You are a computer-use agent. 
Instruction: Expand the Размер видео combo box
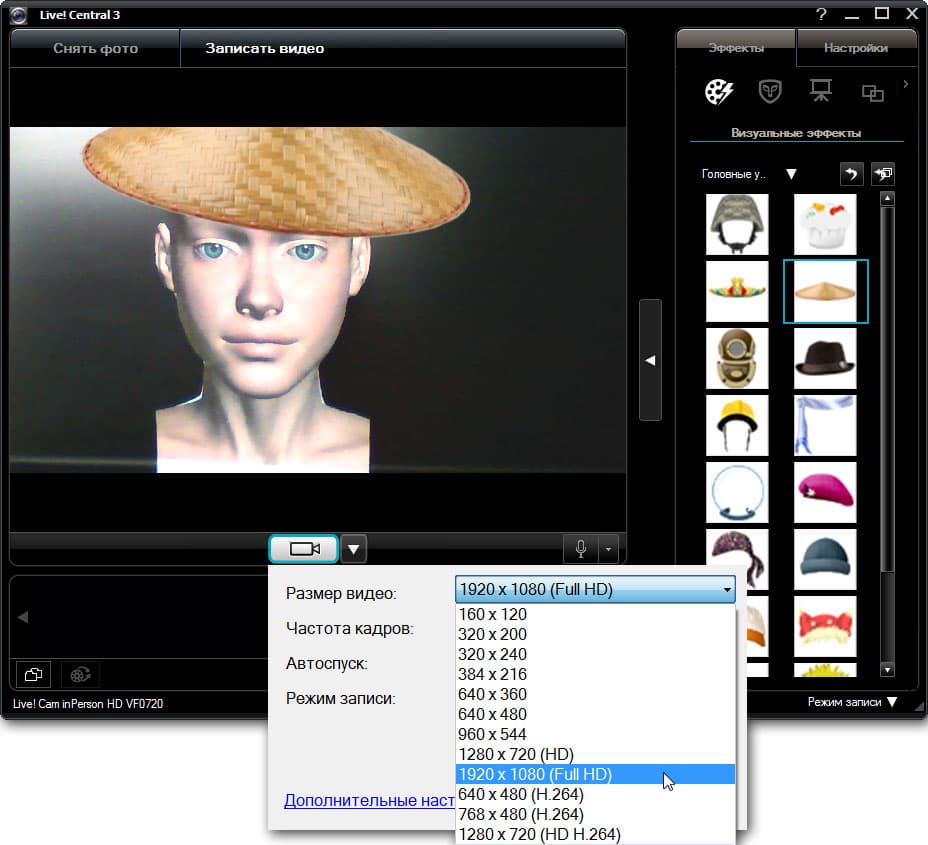coord(595,590)
